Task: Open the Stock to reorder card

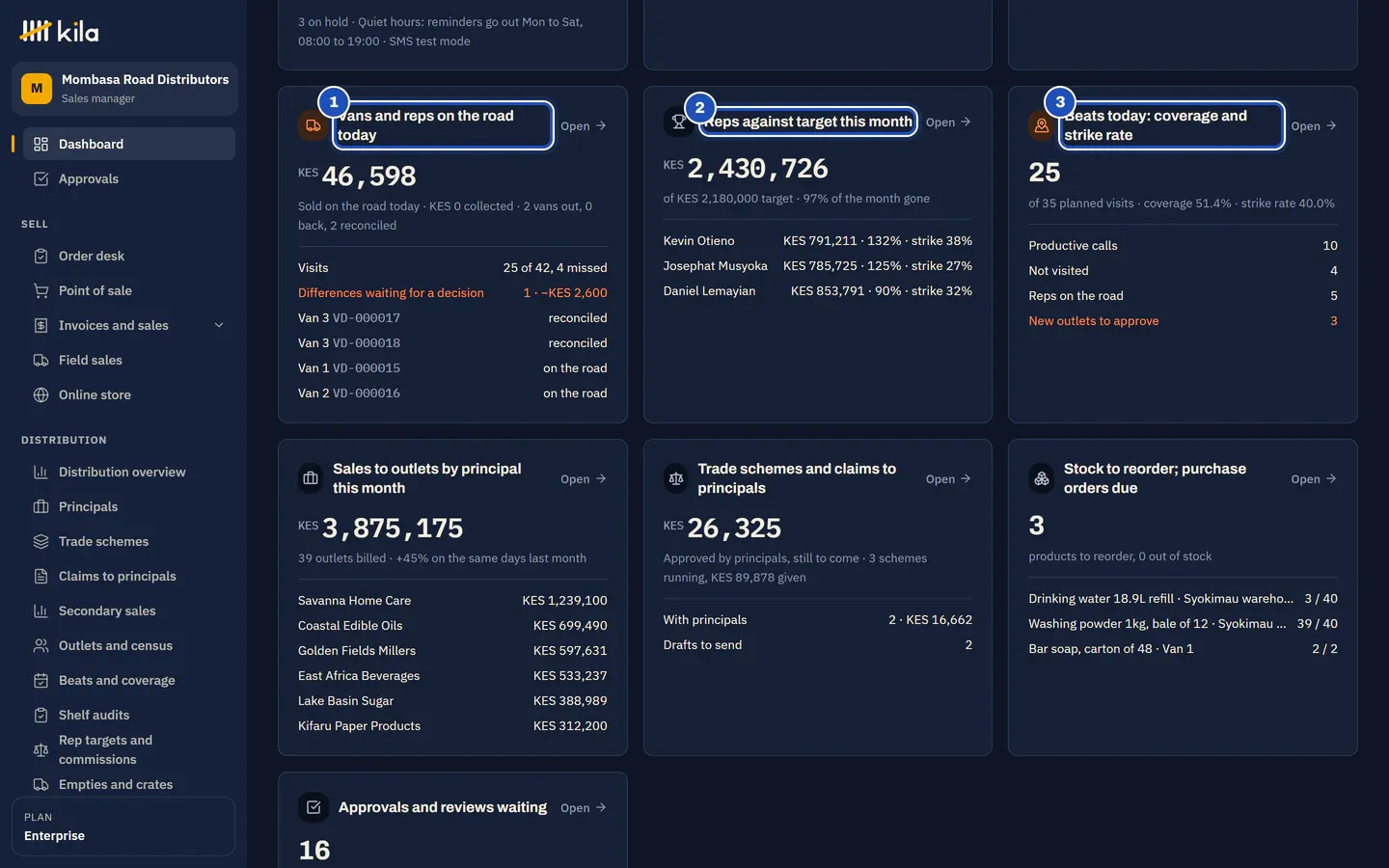Action: click(1314, 478)
